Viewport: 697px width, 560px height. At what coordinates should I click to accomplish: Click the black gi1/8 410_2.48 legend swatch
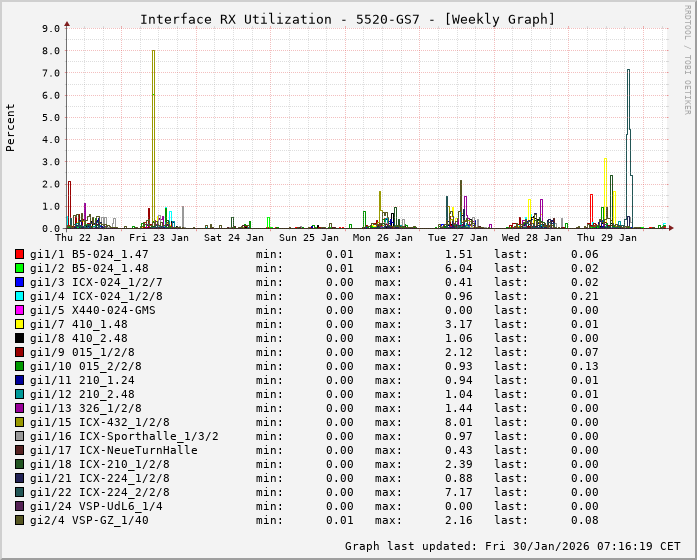click(x=19, y=338)
